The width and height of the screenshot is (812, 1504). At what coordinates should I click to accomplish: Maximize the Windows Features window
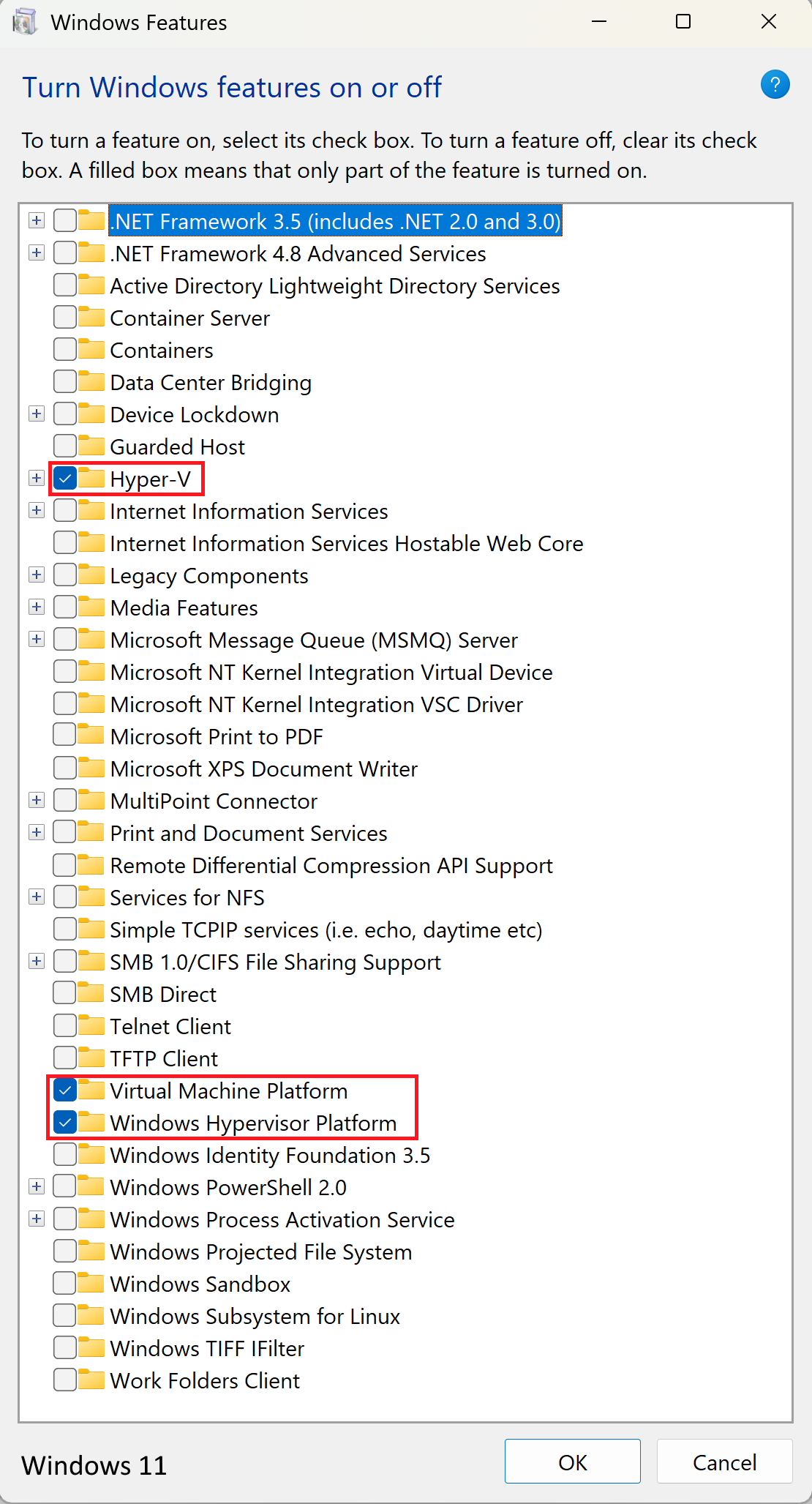pos(683,22)
